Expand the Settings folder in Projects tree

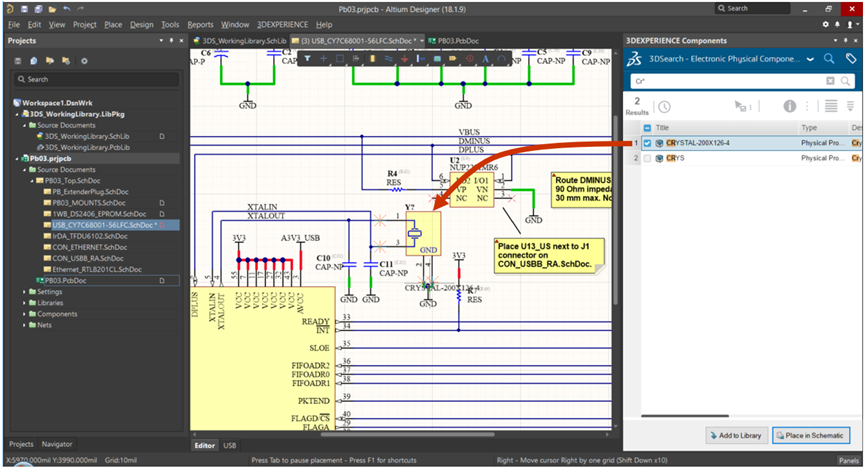click(x=24, y=291)
